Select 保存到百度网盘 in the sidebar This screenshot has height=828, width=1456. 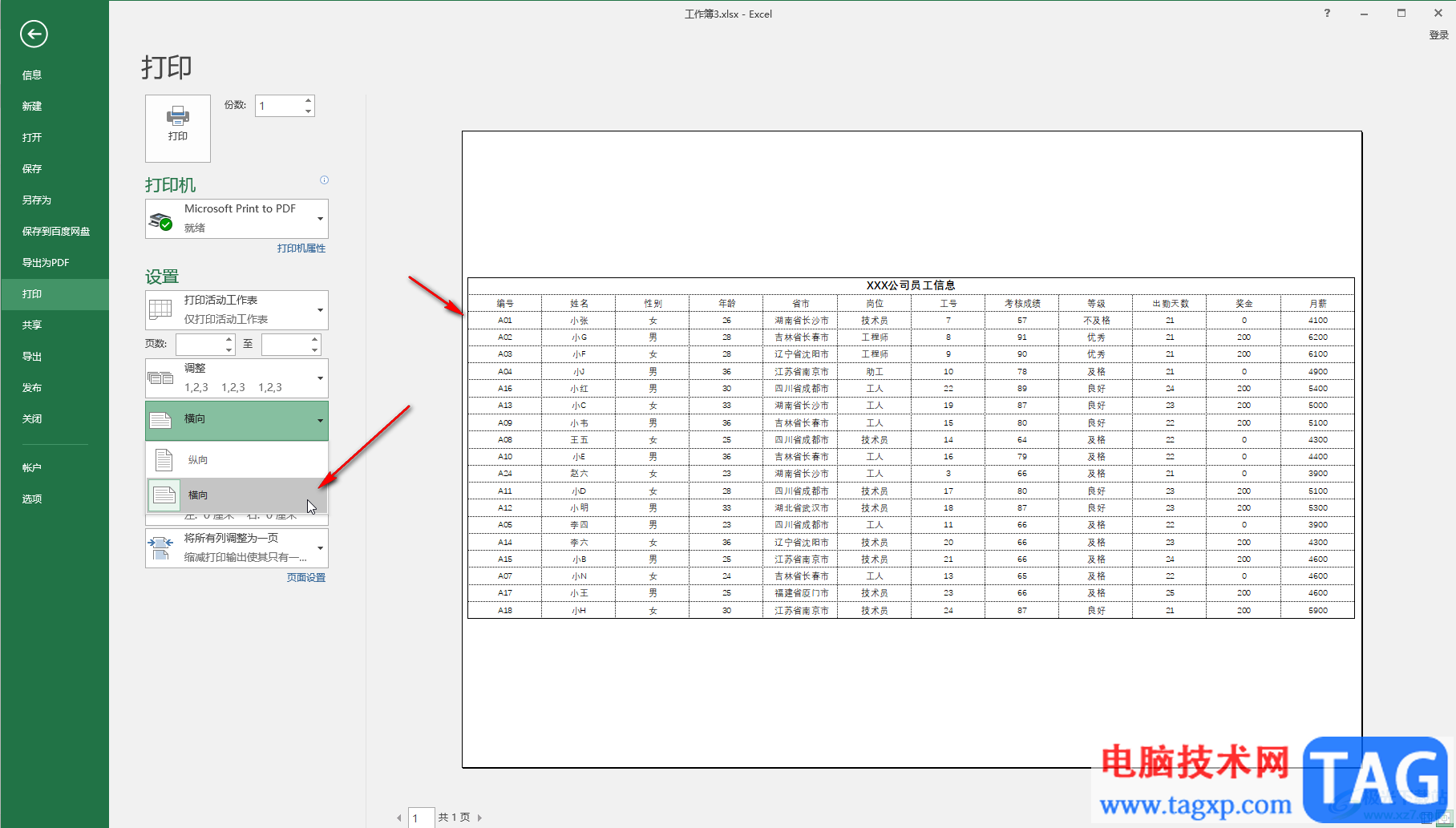(55, 231)
